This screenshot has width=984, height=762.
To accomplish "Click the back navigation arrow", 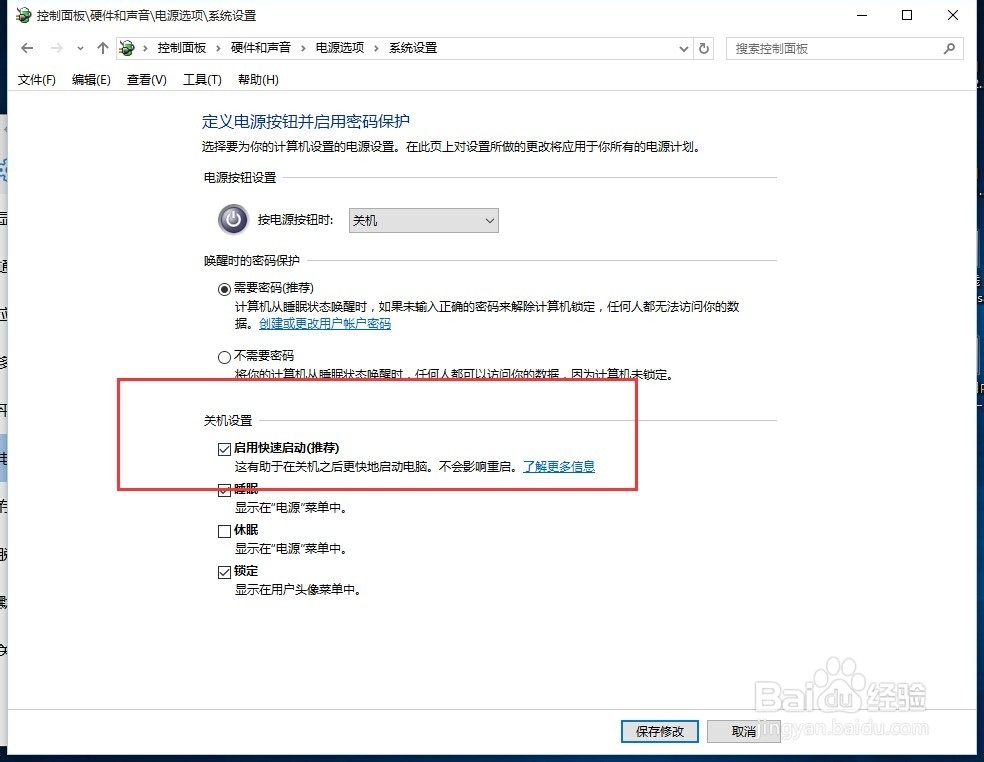I will coord(26,47).
